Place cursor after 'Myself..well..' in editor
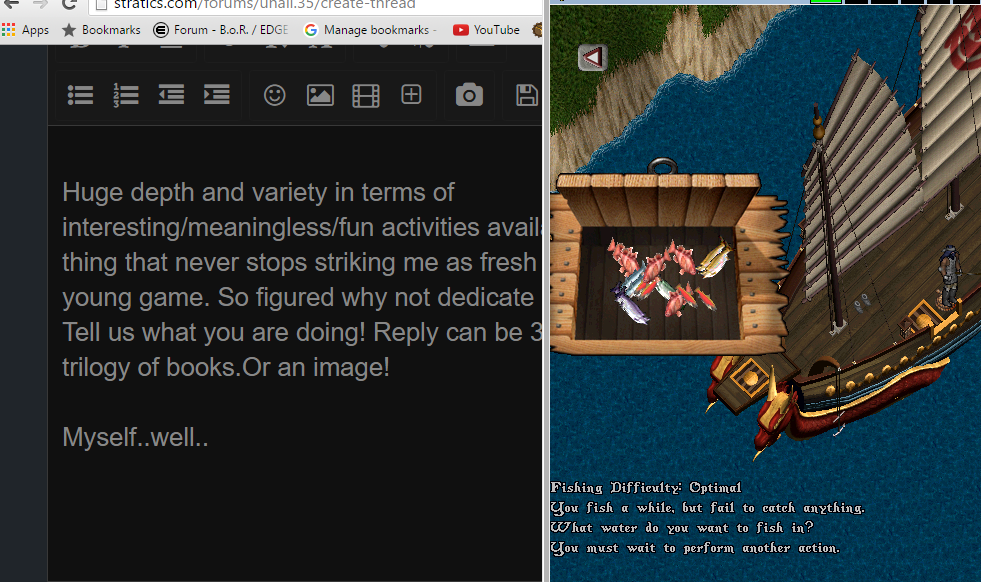The width and height of the screenshot is (981, 582). pyautogui.click(x=209, y=437)
